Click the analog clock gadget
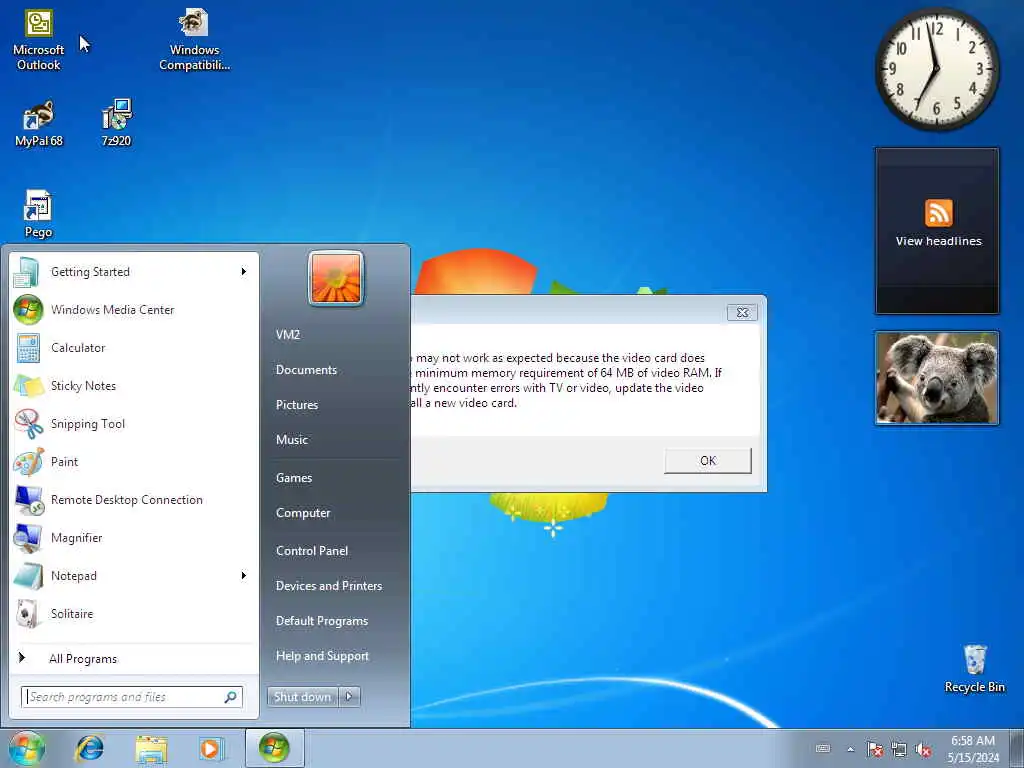The height and width of the screenshot is (768, 1024). [937, 69]
